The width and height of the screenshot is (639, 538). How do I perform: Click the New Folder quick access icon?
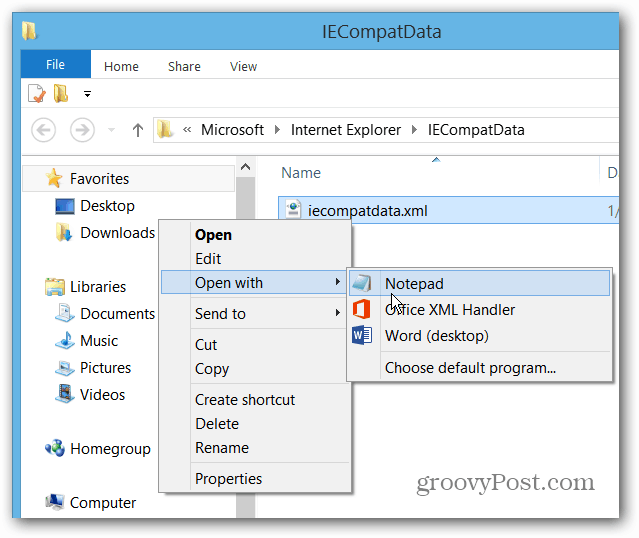[61, 93]
